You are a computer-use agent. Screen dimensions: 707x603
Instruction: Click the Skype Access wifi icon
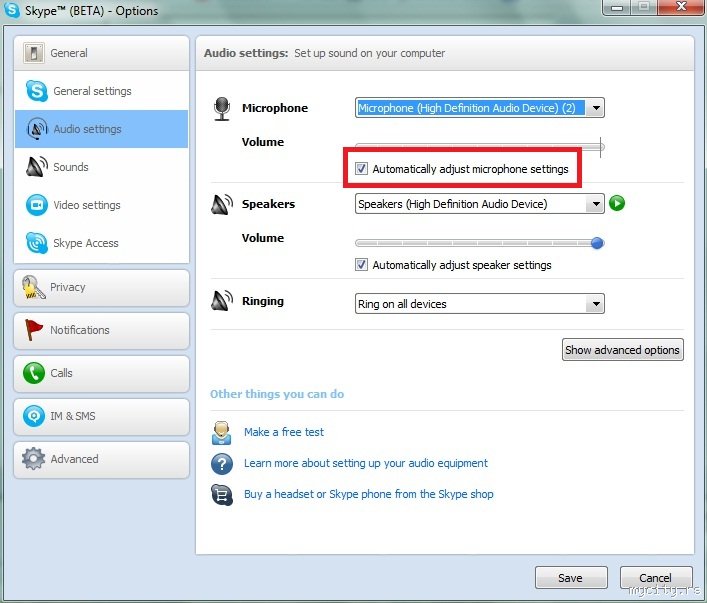click(37, 243)
